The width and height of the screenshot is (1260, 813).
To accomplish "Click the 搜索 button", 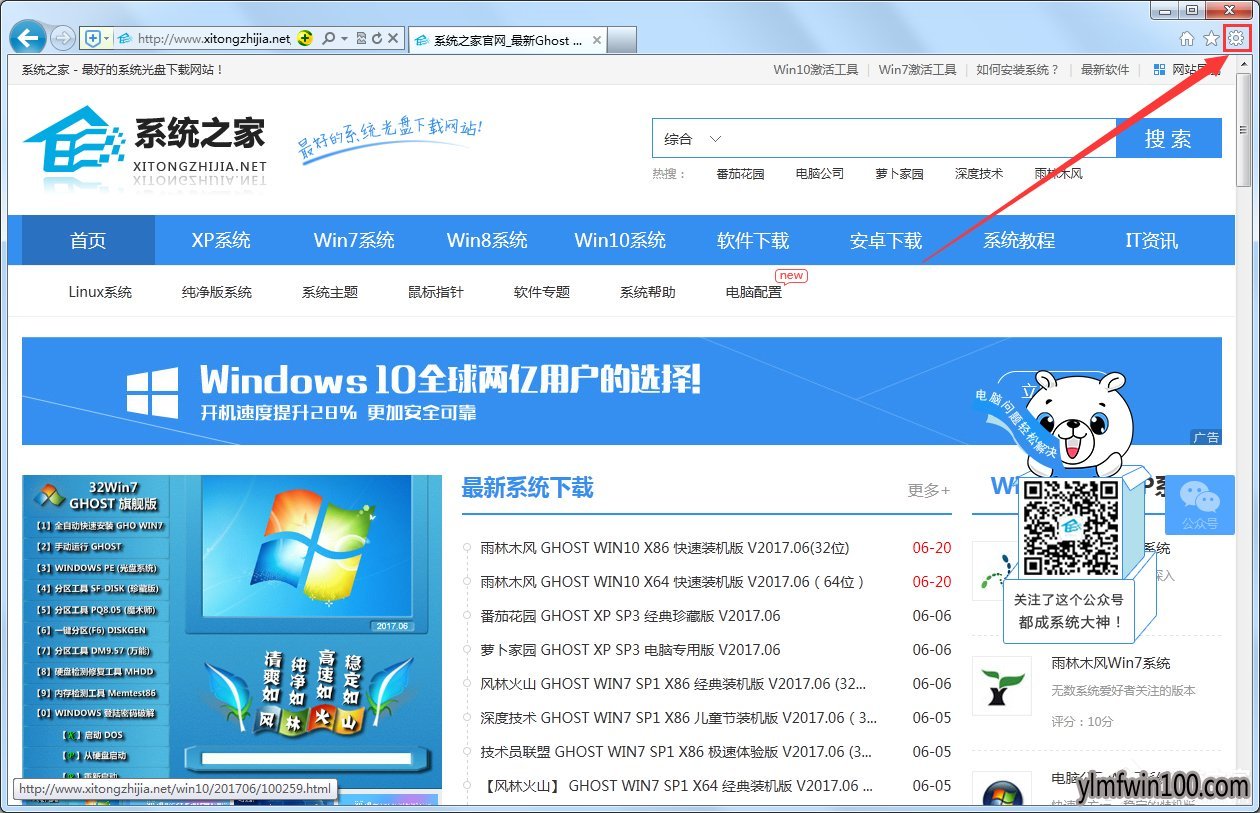I will coord(1169,139).
